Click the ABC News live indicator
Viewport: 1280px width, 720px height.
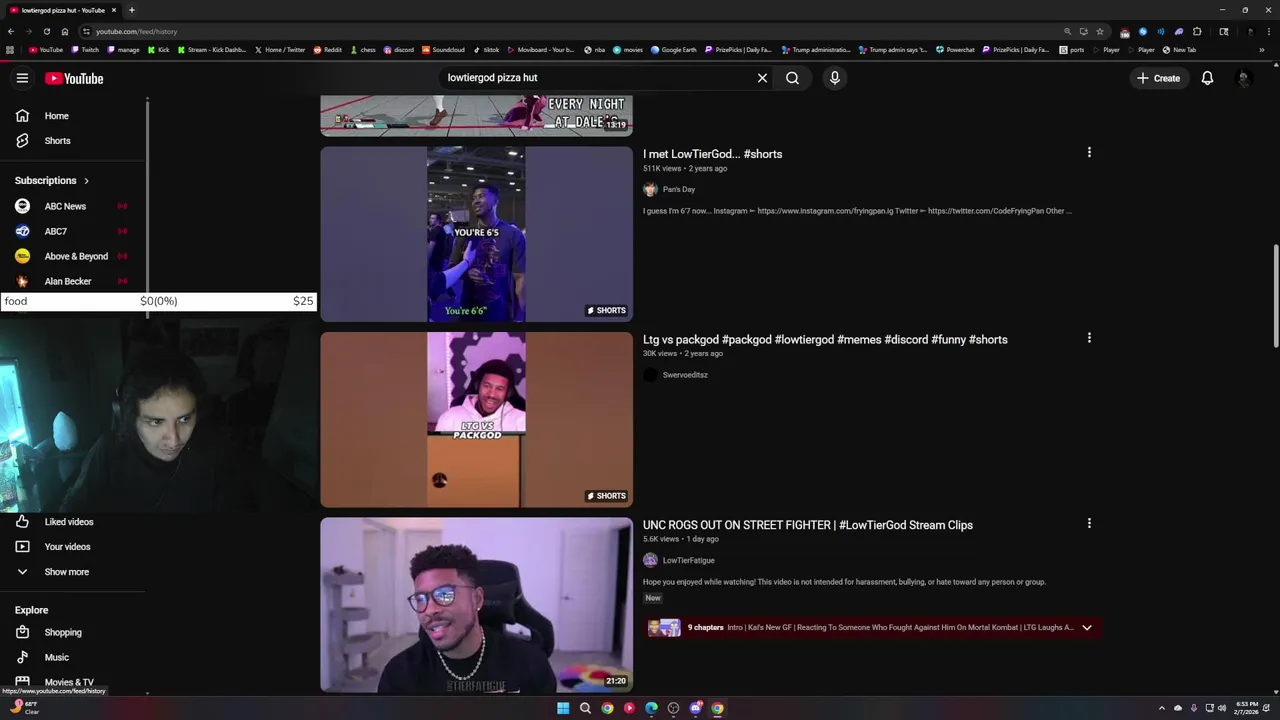pos(123,206)
